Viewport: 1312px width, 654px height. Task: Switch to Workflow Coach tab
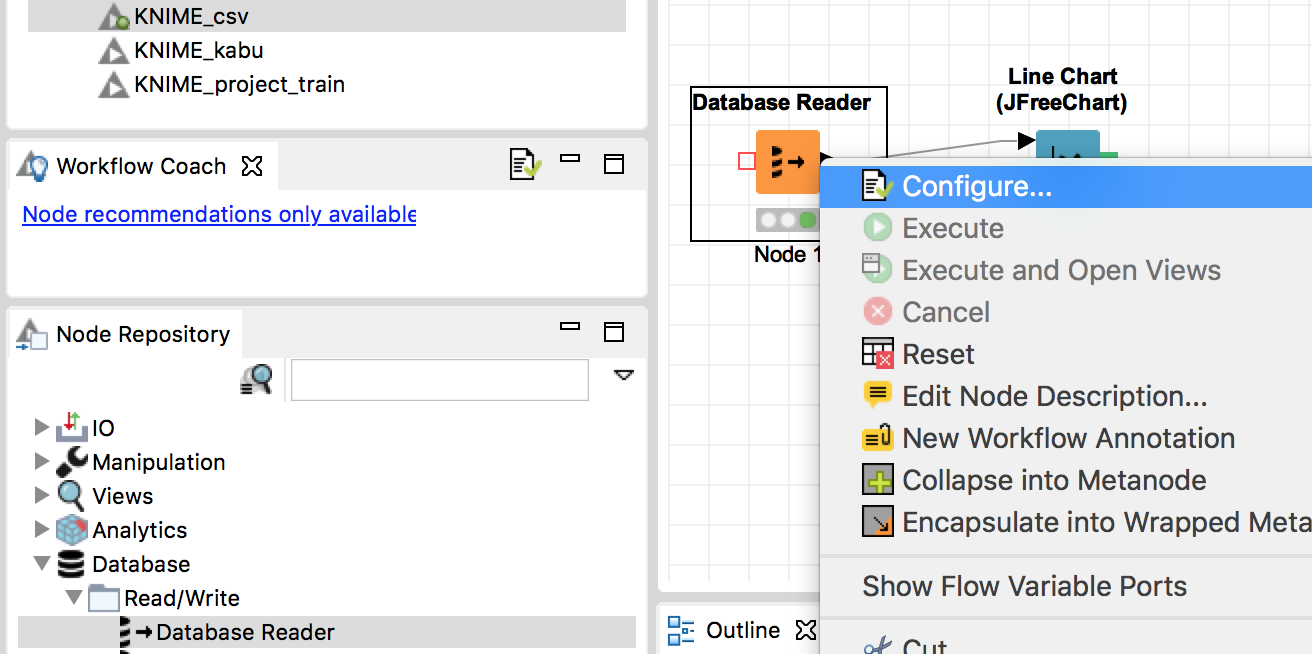141,166
